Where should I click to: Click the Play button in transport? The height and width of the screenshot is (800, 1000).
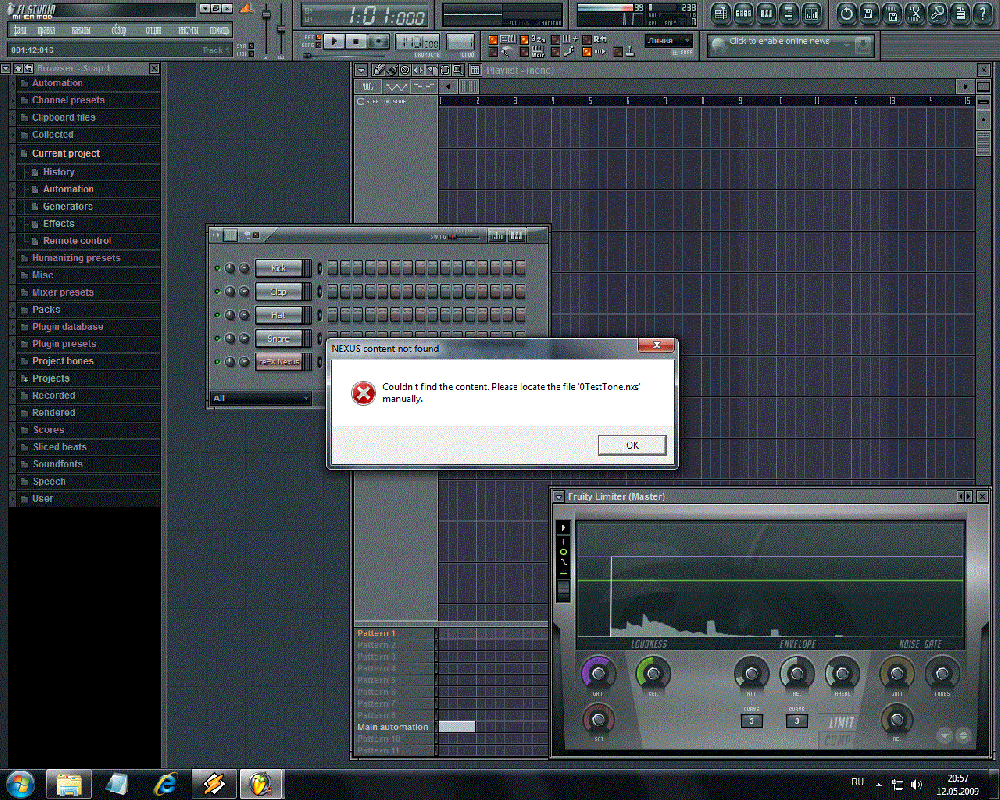(x=333, y=41)
